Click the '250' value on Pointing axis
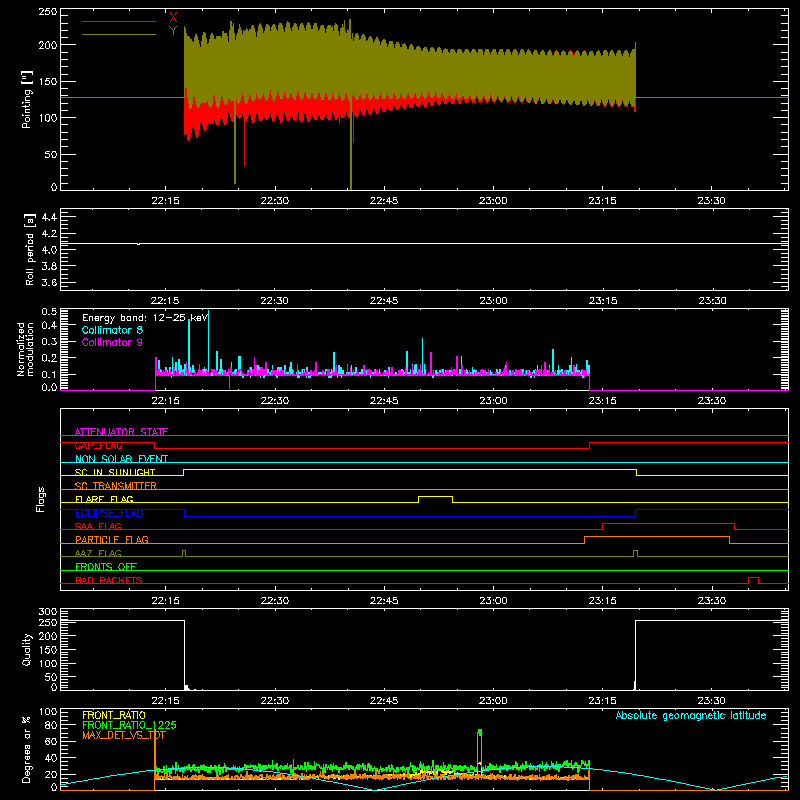Screen dimensions: 800x800 48,12
